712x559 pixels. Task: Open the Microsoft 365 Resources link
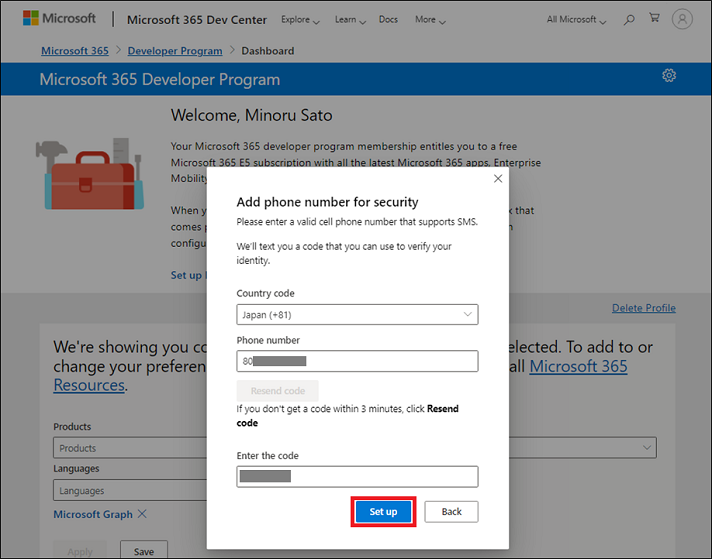(578, 366)
